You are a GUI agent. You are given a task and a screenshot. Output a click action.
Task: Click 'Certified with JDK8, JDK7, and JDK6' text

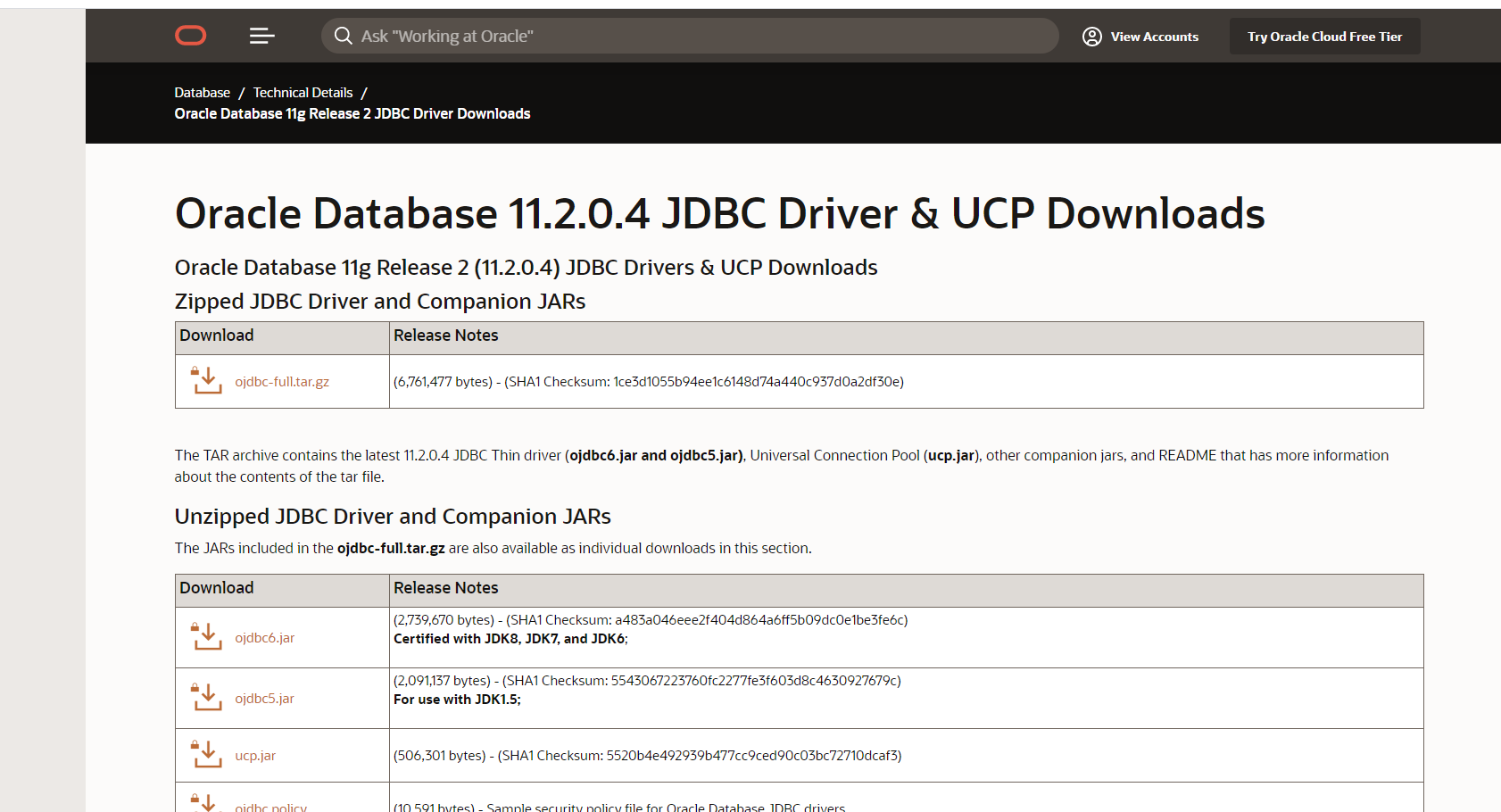510,639
